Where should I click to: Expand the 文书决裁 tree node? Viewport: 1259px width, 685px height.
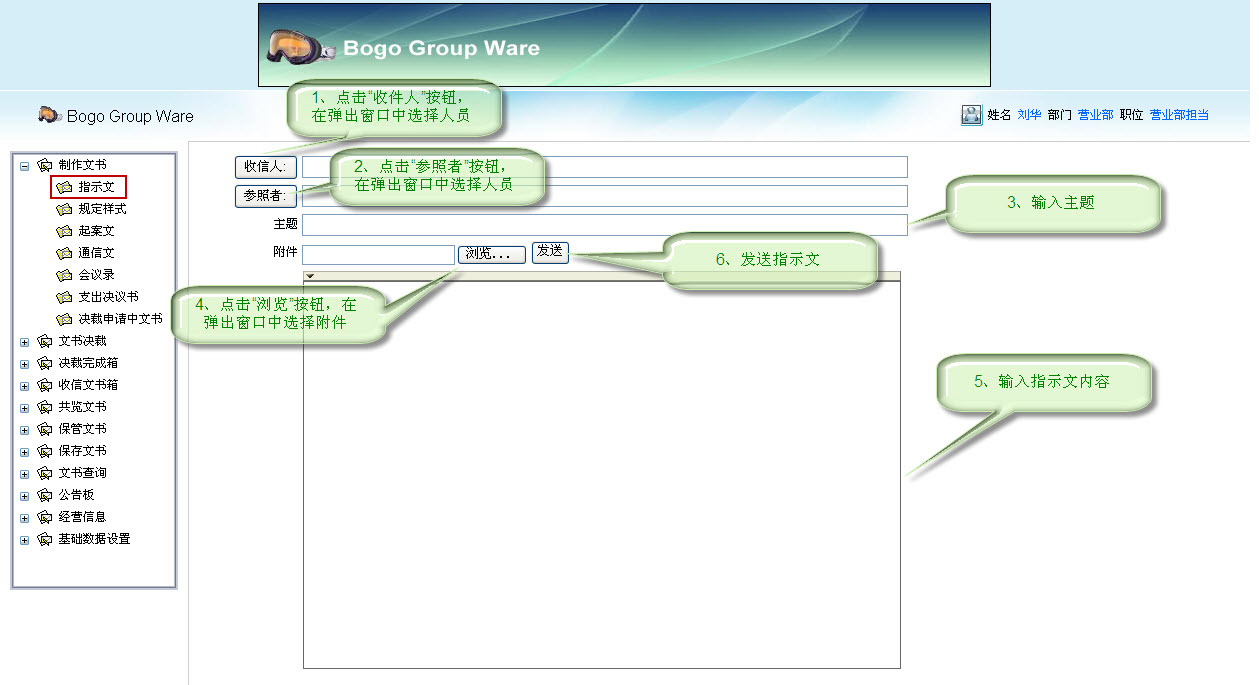point(24,341)
